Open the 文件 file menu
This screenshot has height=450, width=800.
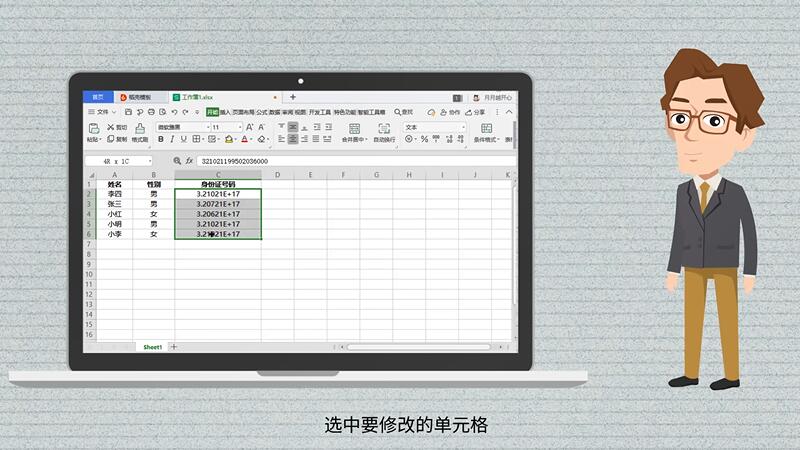(x=101, y=113)
